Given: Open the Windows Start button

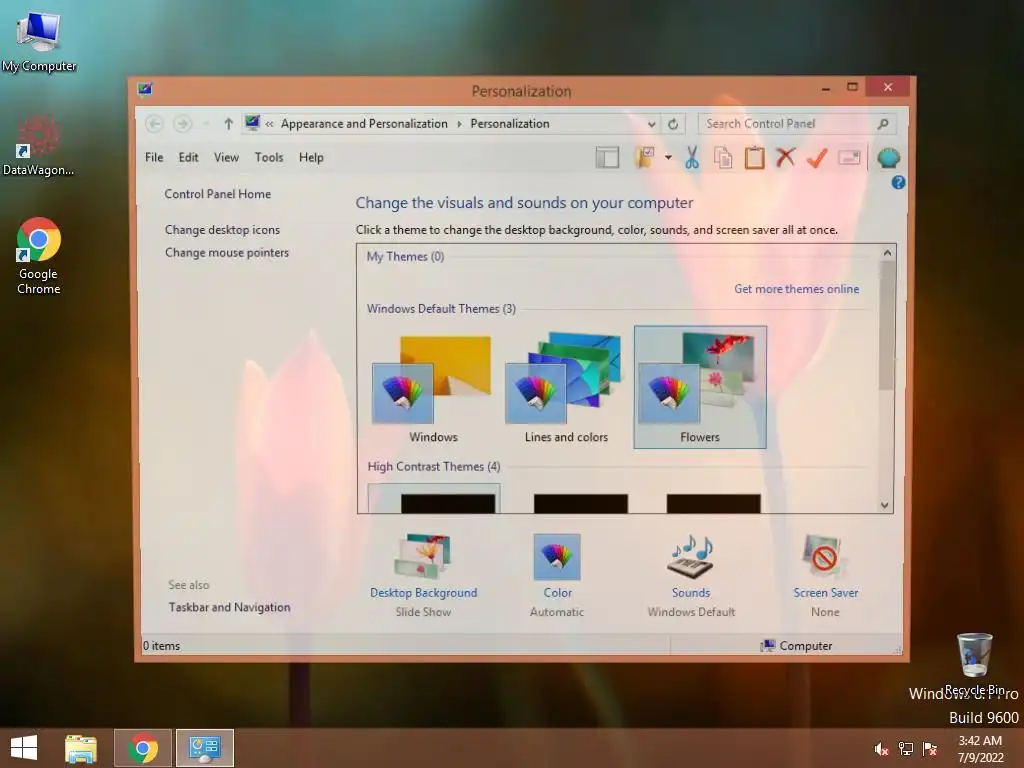Looking at the screenshot, I should [x=24, y=748].
